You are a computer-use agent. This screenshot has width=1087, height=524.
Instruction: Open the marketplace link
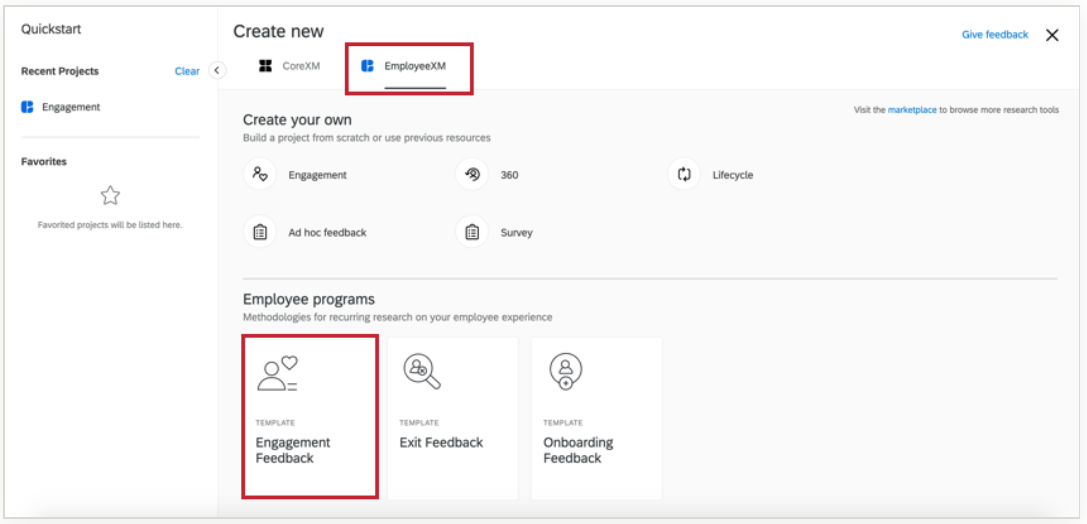click(x=912, y=110)
